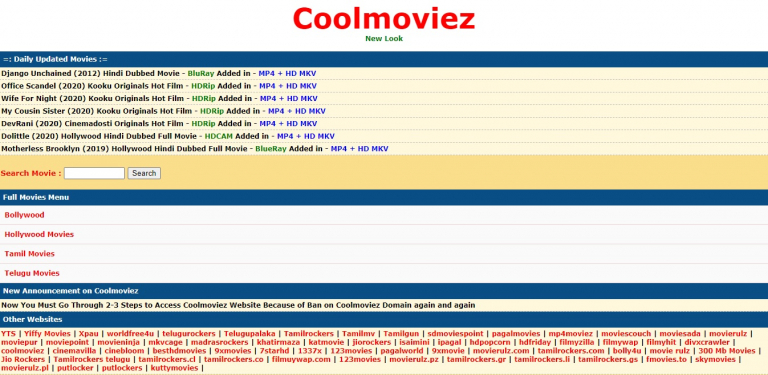Click the fmovies.to link
Viewport: 768px width, 375px height.
pos(667,359)
